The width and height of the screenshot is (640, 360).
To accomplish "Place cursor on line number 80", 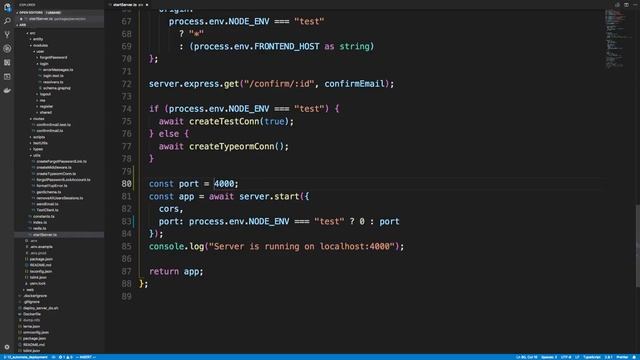I will tap(127, 184).
